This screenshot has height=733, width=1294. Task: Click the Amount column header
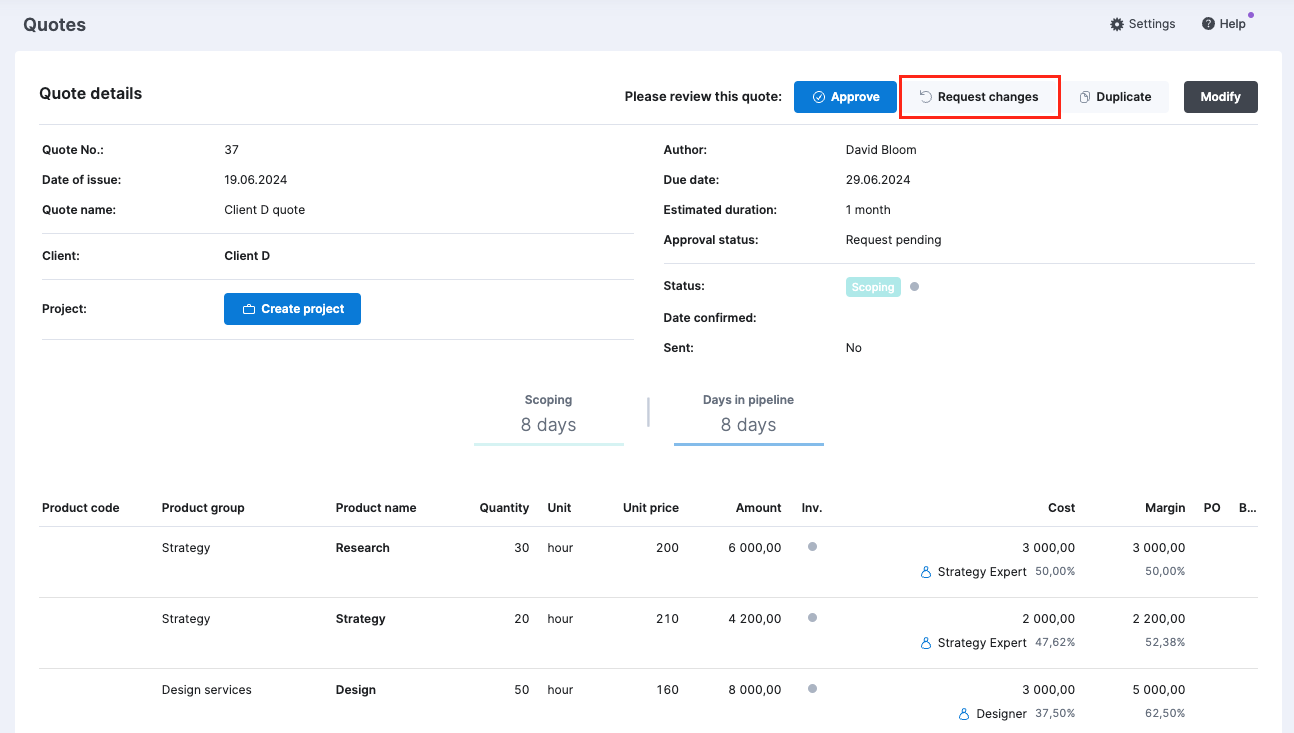[x=759, y=508]
